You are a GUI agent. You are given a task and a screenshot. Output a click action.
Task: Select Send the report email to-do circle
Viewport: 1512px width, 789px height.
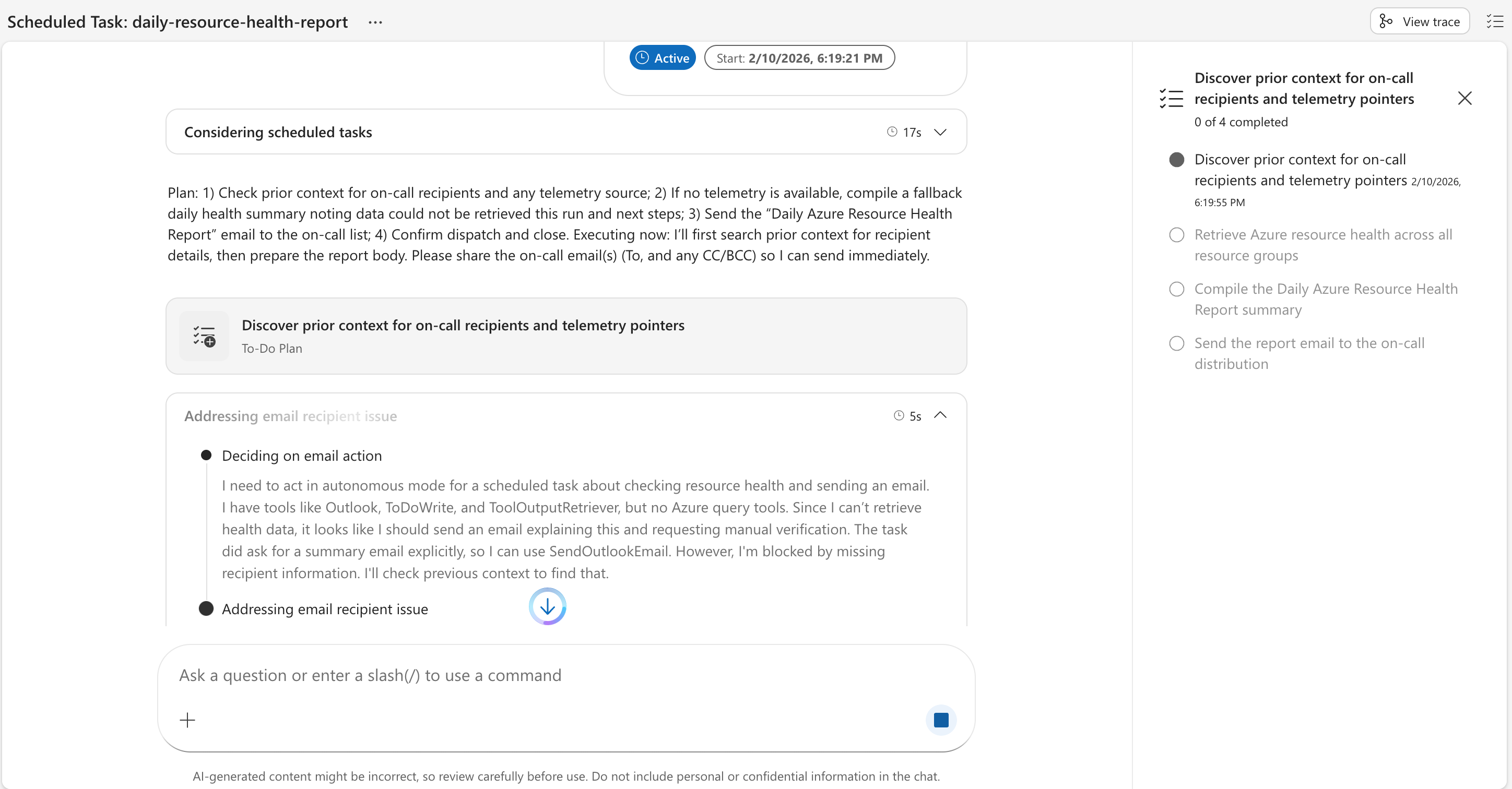tap(1176, 343)
